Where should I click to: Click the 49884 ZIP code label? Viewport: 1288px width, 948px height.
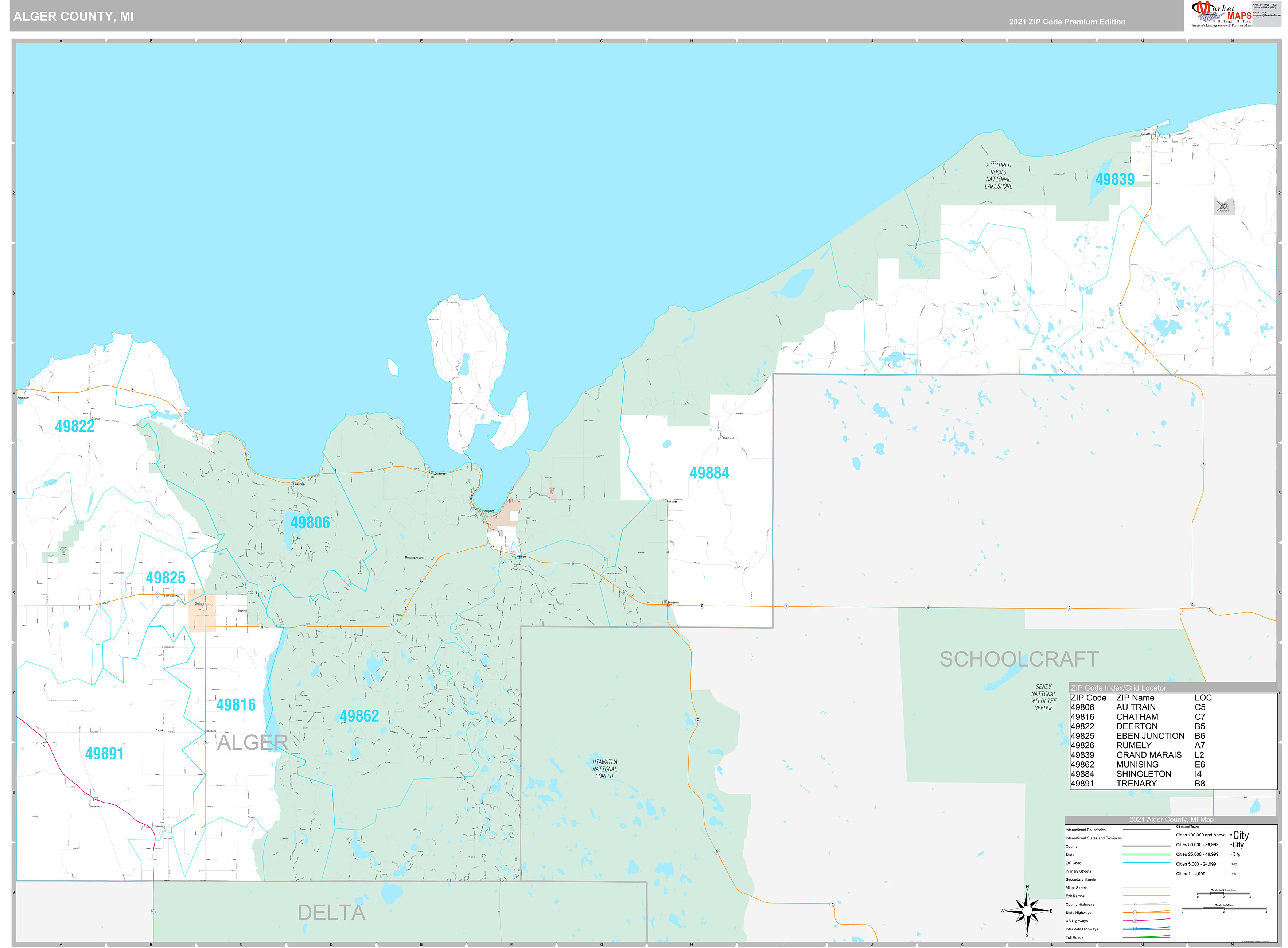(x=709, y=473)
